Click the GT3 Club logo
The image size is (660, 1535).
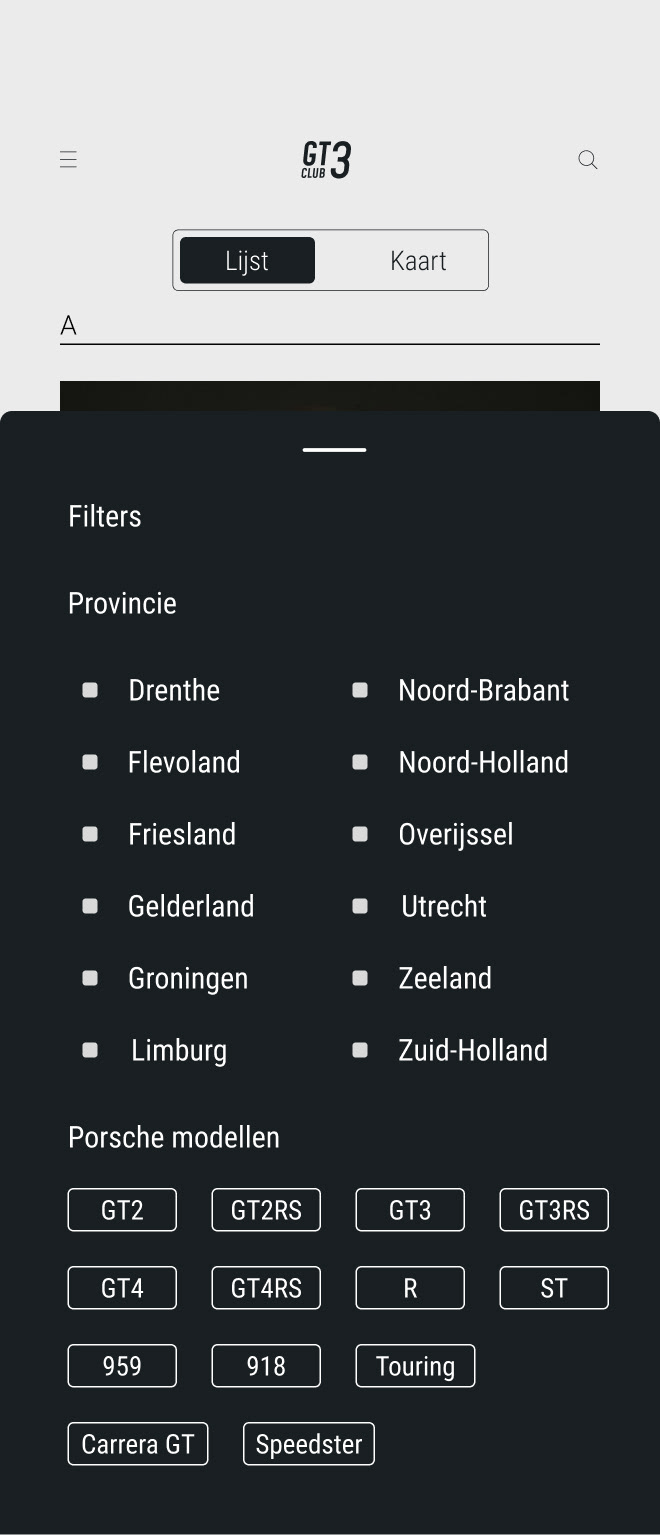(x=327, y=160)
